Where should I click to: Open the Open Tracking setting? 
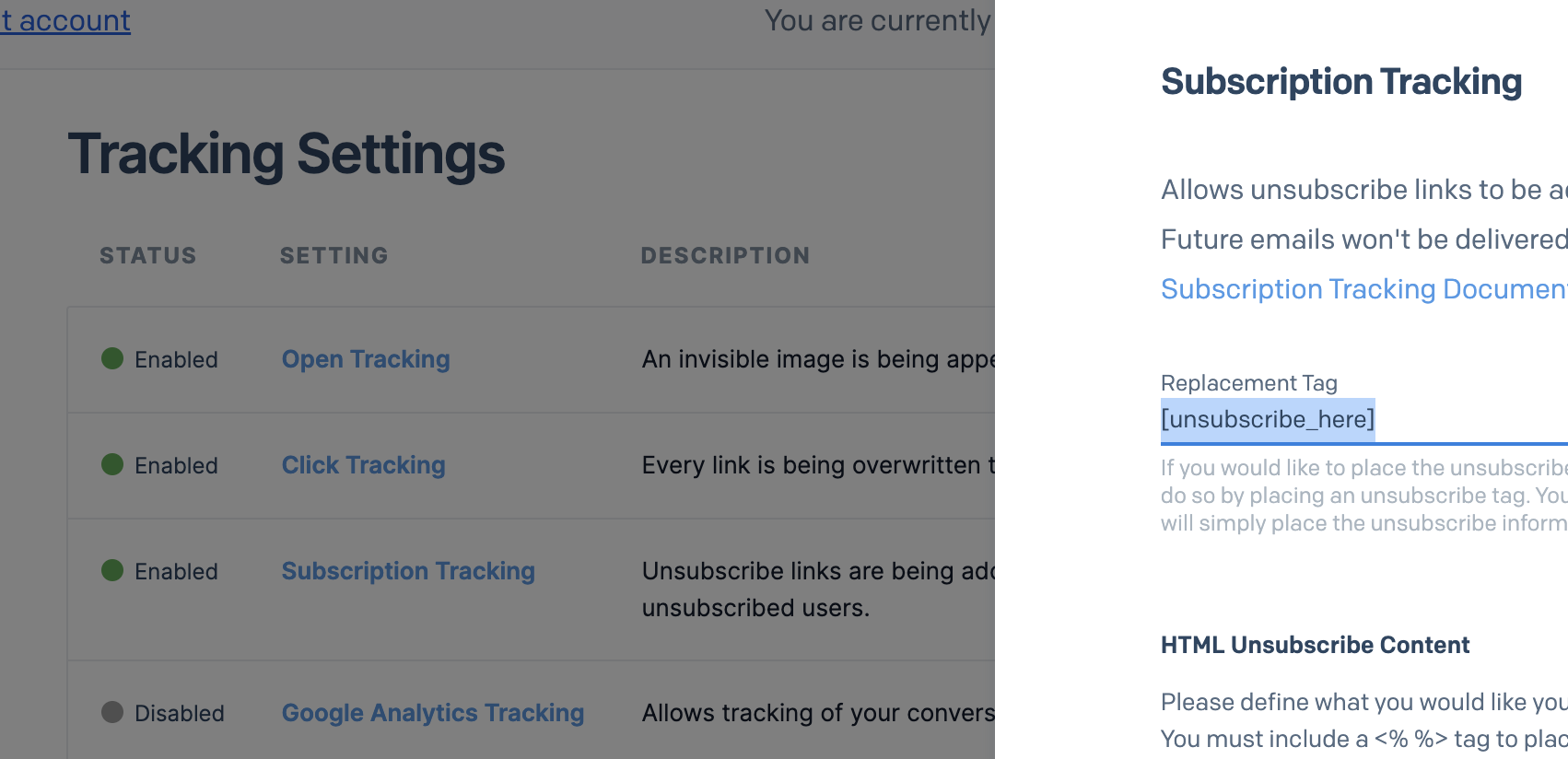point(366,359)
